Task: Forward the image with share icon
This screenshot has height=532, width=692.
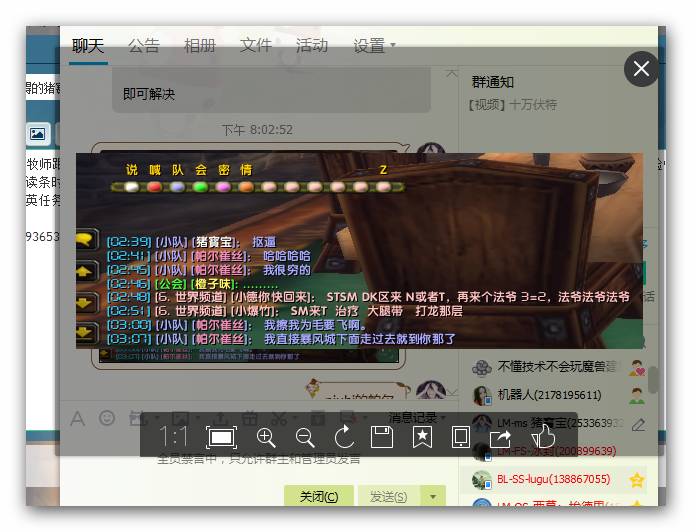Action: click(501, 437)
